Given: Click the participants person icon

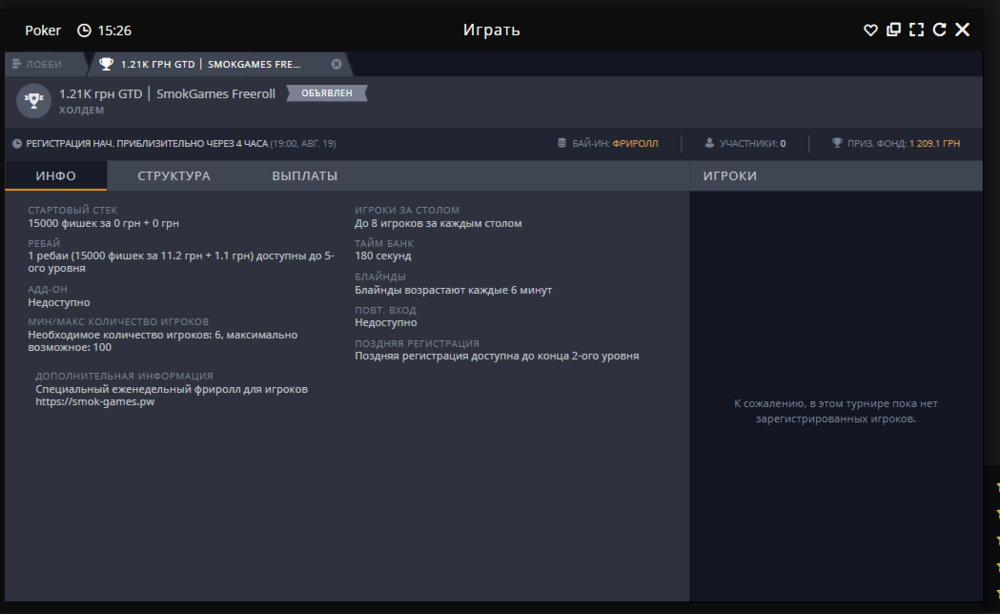Looking at the screenshot, I should pyautogui.click(x=709, y=143).
